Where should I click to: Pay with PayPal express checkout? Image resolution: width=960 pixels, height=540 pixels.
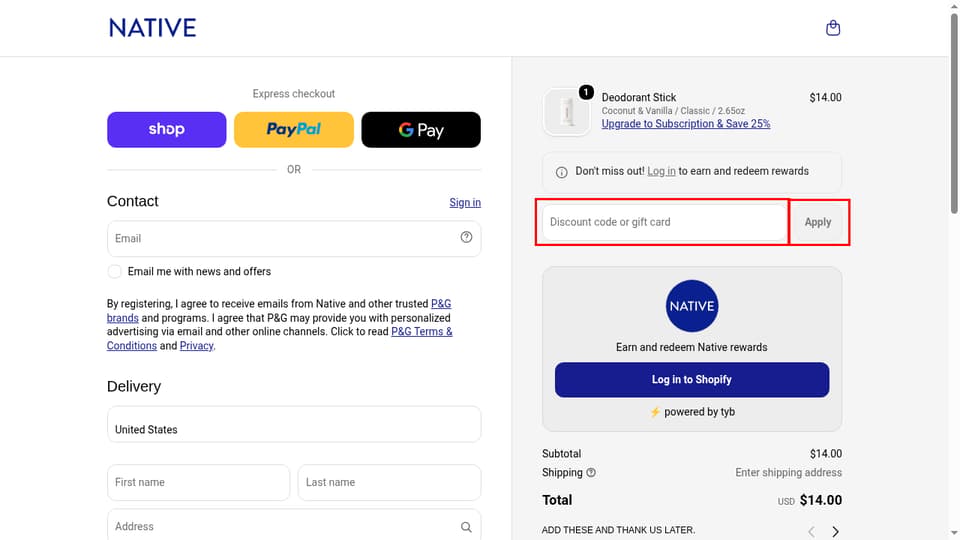(294, 129)
